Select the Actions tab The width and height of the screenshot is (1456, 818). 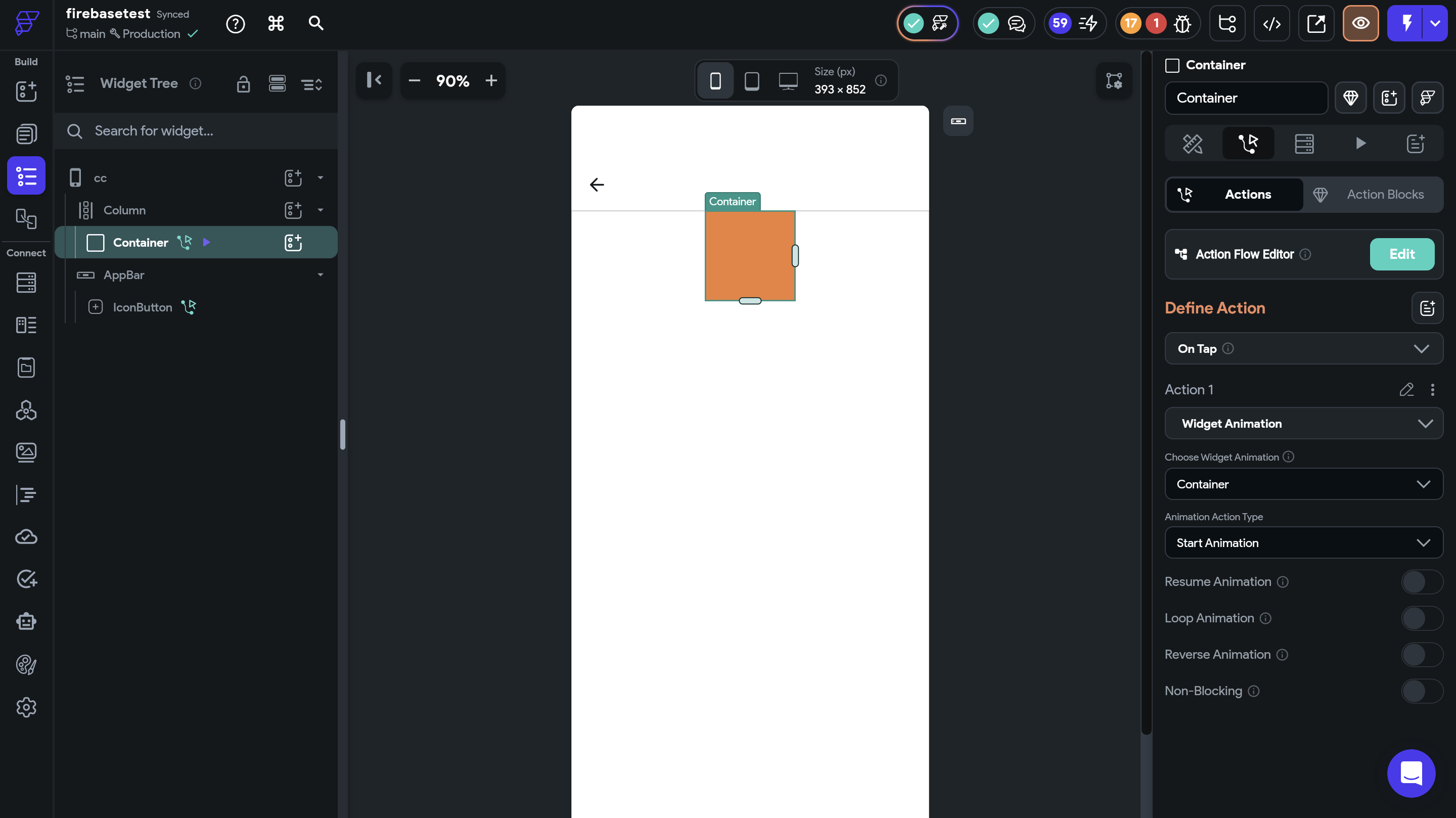[1235, 195]
